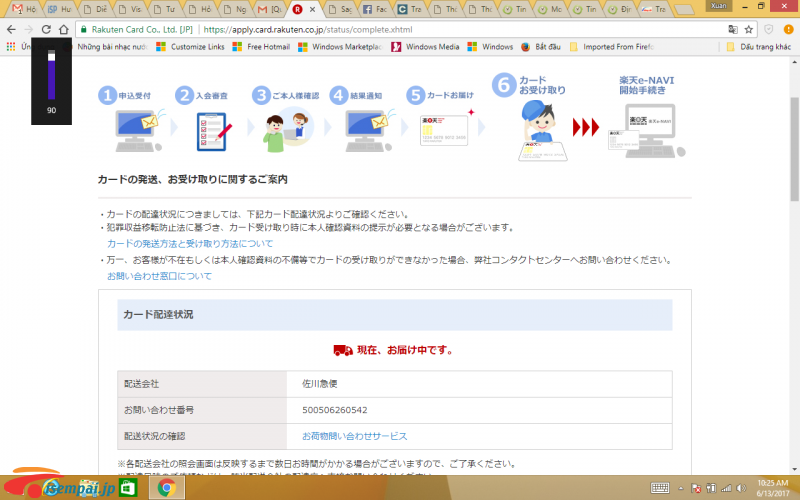Click the scrollbar down arrow
The height and width of the screenshot is (500, 800).
coord(794,469)
